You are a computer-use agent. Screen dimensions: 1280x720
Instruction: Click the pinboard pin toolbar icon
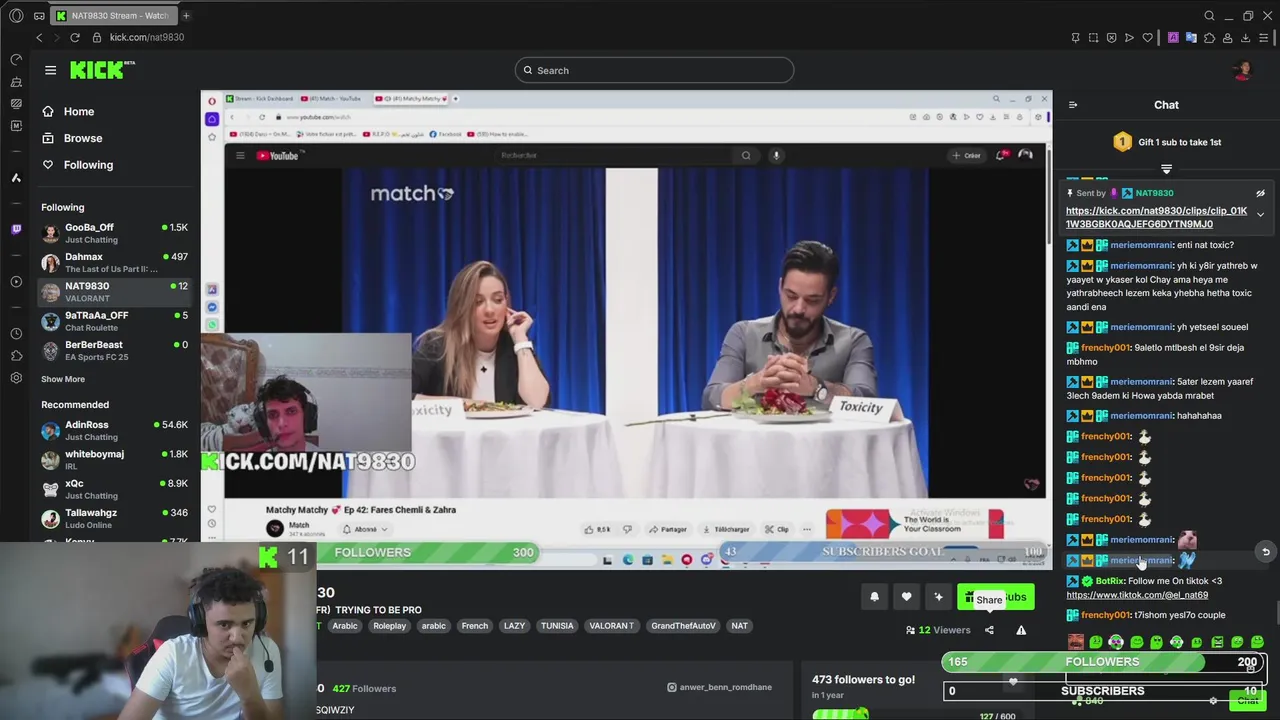pos(1075,38)
